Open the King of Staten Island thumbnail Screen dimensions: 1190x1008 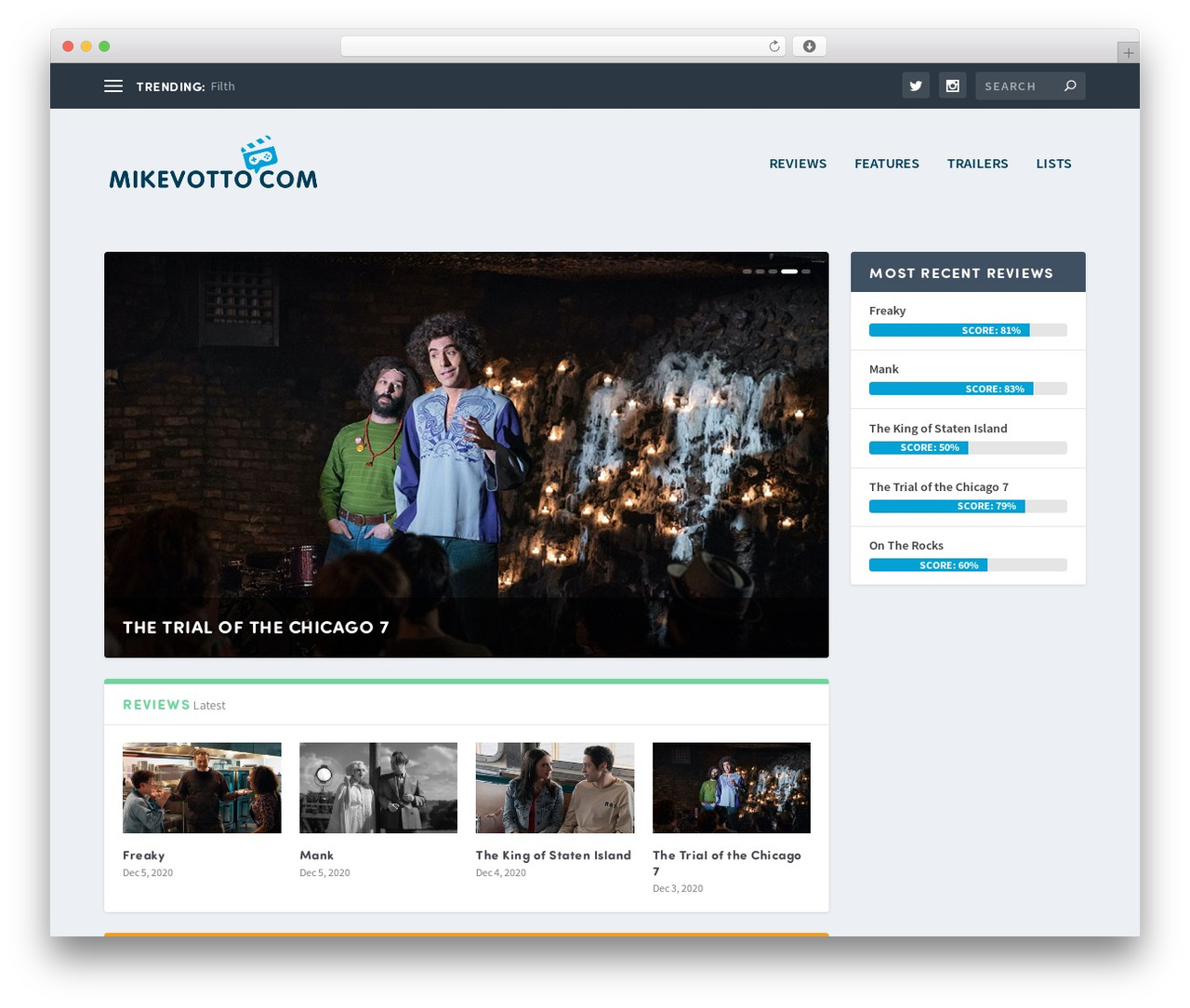pos(555,788)
